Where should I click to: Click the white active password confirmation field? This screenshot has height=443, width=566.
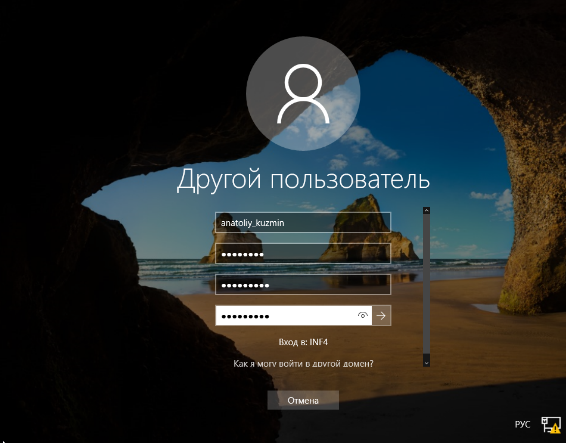coord(293,316)
